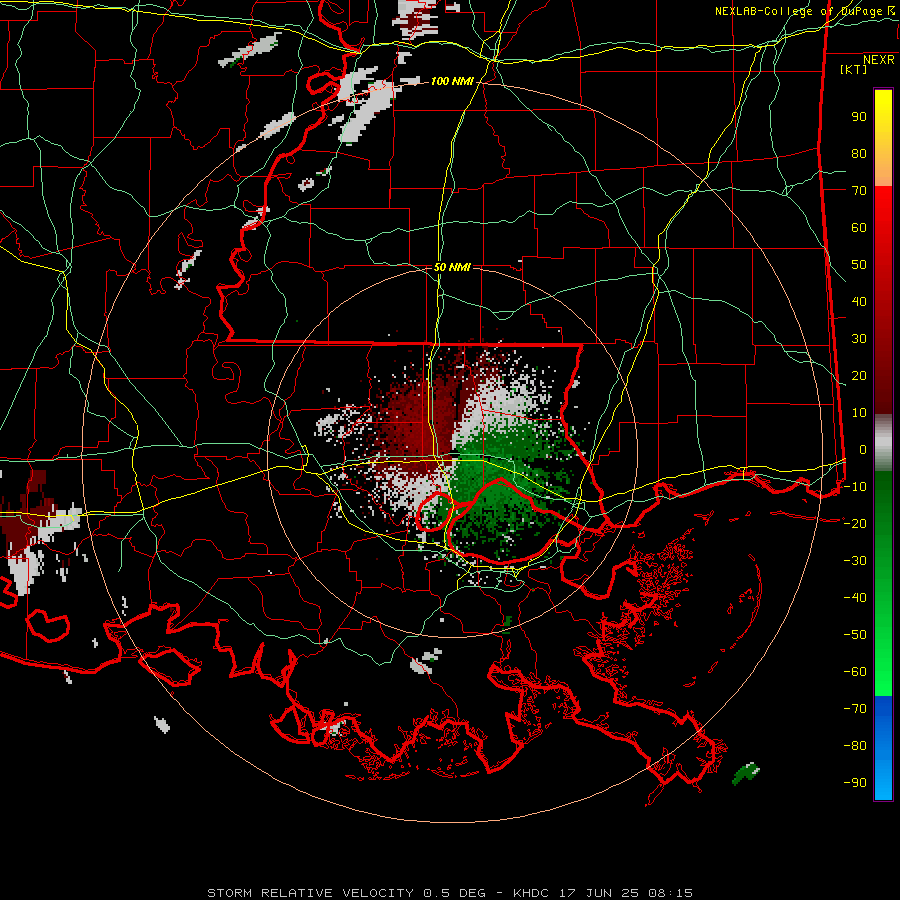Viewport: 900px width, 900px height.
Task: Select the 30 value on velocity scale
Action: pyautogui.click(x=859, y=339)
